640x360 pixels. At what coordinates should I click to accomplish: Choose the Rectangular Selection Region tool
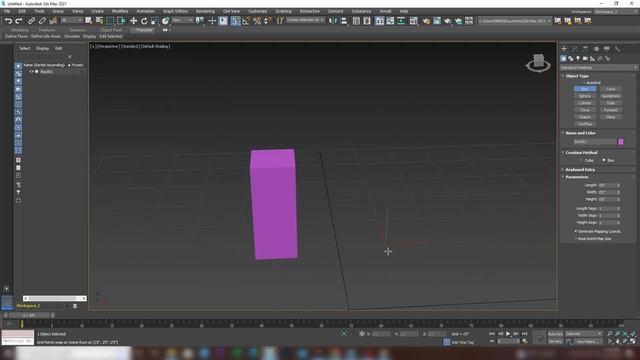110,20
